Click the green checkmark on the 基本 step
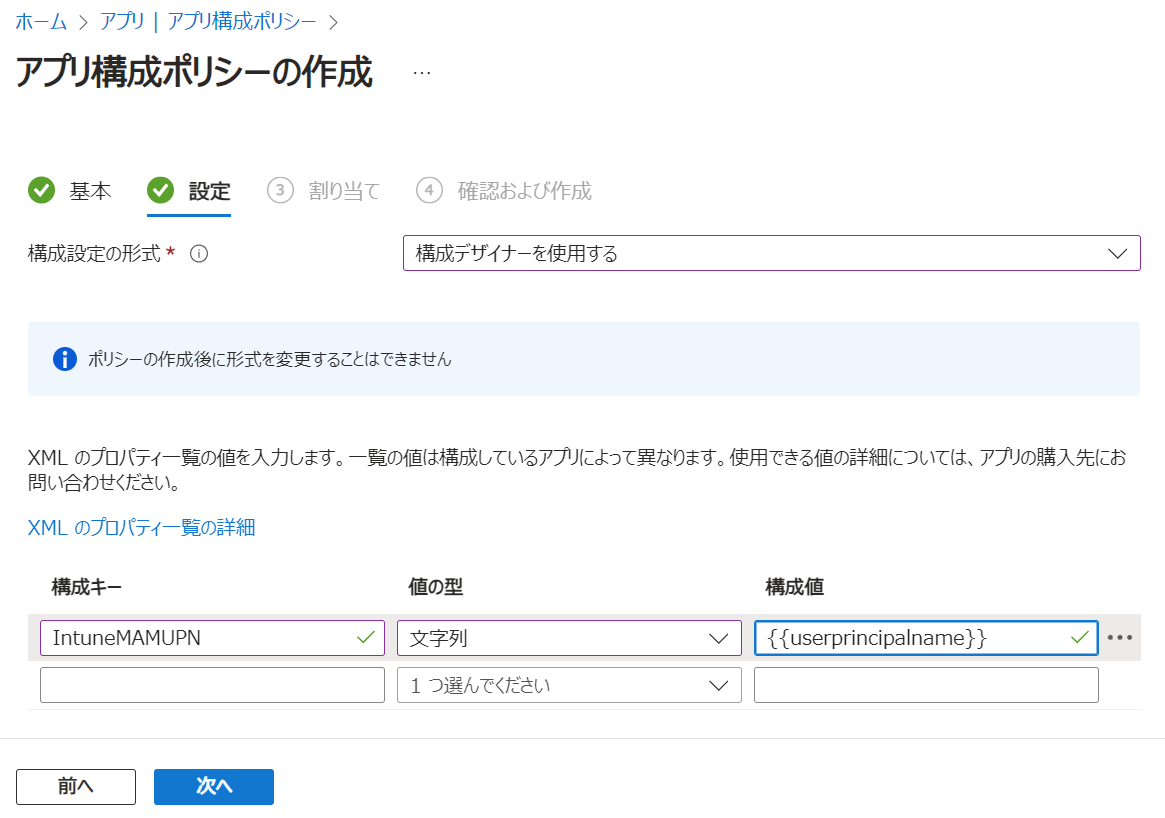This screenshot has width=1165, height=818. click(41, 191)
